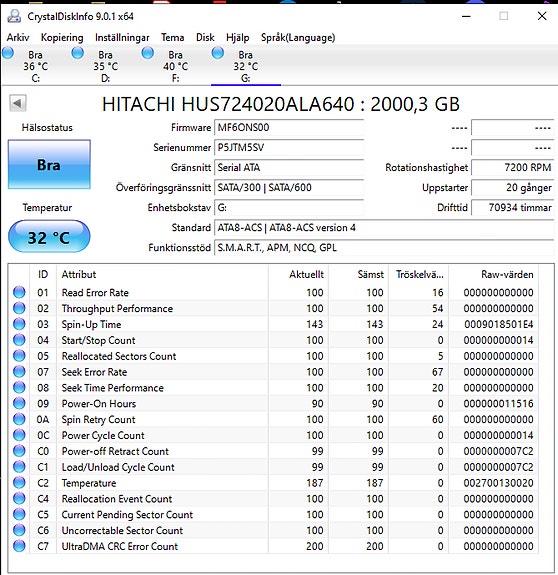The width and height of the screenshot is (558, 575).
Task: Click the blue status orb for drive F:
Action: [x=148, y=53]
